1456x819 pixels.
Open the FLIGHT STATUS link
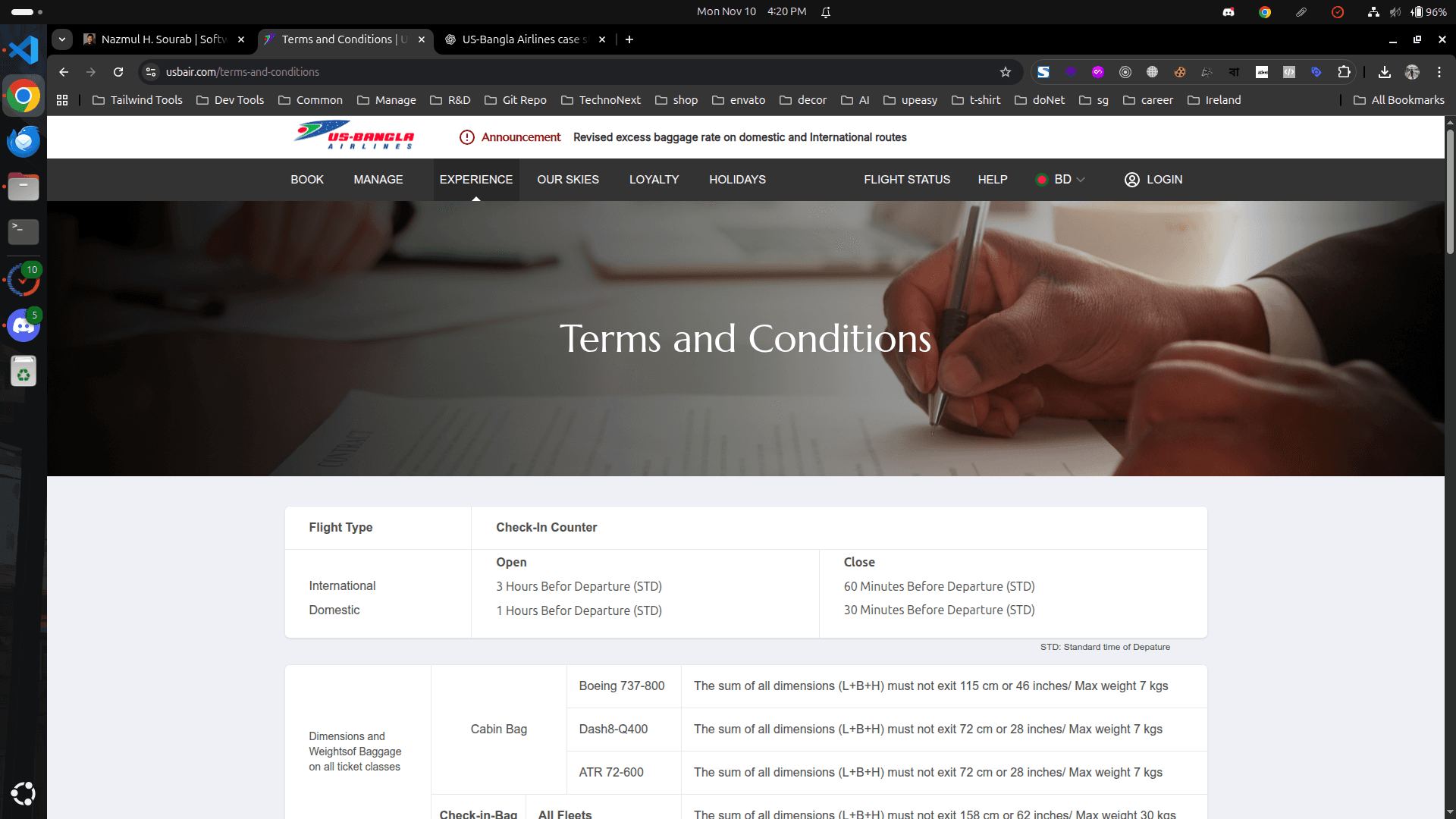click(x=906, y=180)
